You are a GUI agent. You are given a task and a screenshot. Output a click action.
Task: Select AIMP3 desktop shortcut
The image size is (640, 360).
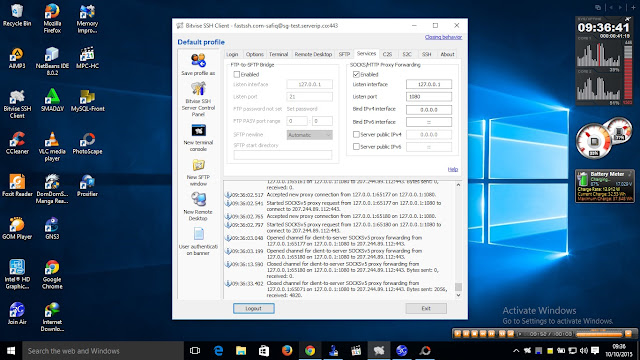17,58
